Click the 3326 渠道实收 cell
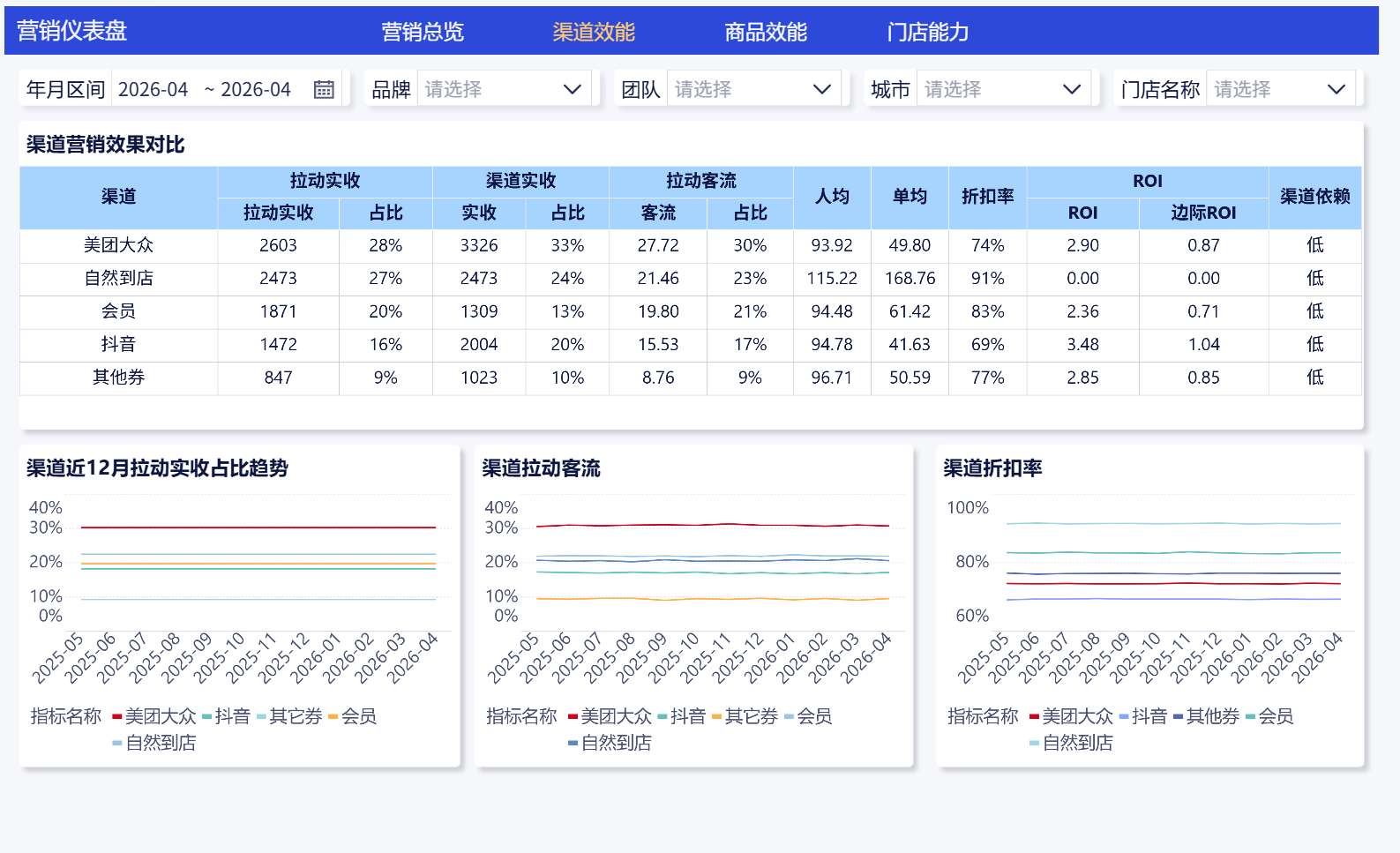 pyautogui.click(x=479, y=245)
